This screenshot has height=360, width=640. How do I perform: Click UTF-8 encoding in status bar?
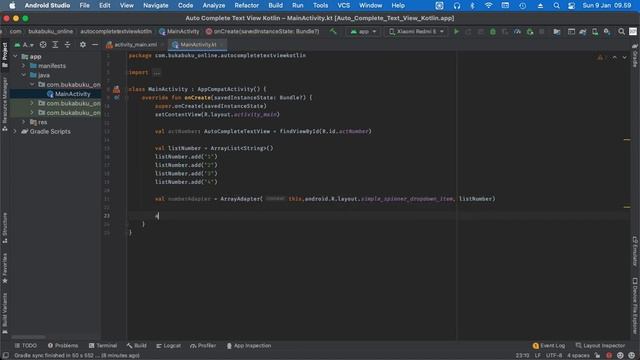coord(554,356)
